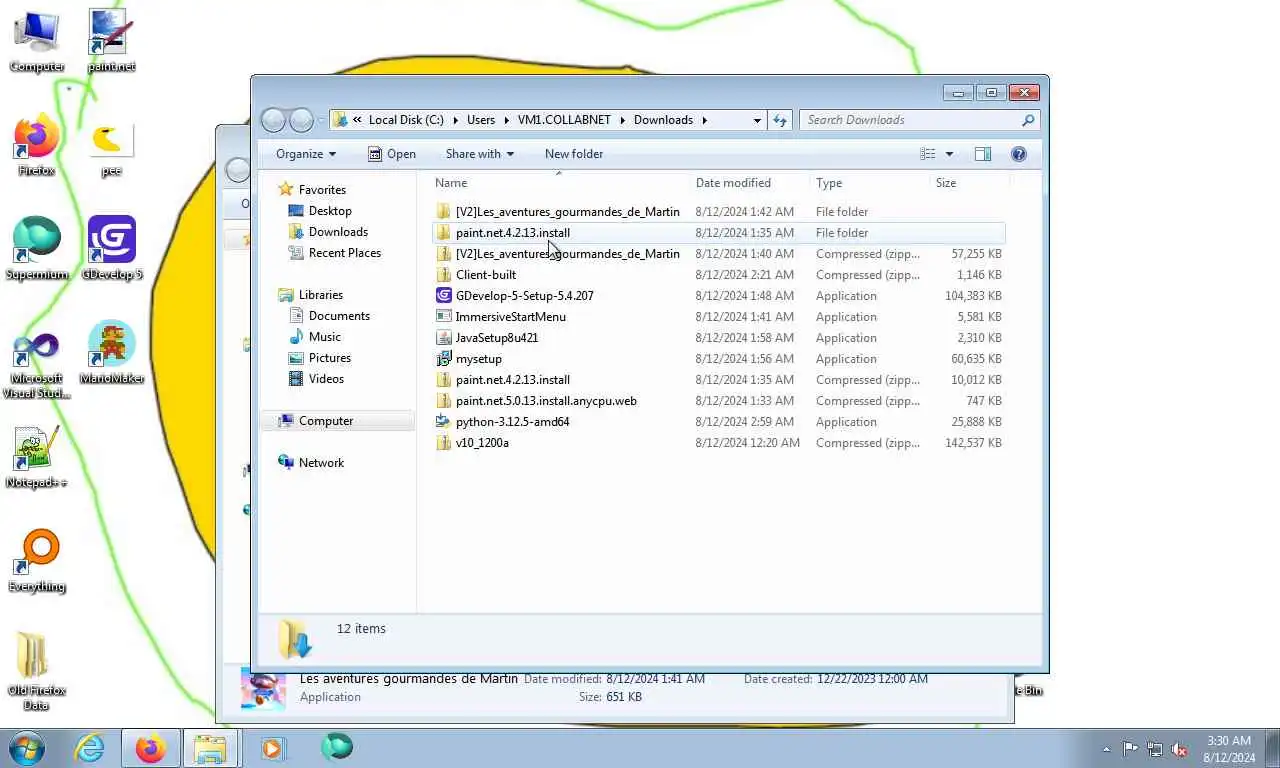Click the Open toolbar button
Viewport: 1280px width, 768px height.
point(391,154)
